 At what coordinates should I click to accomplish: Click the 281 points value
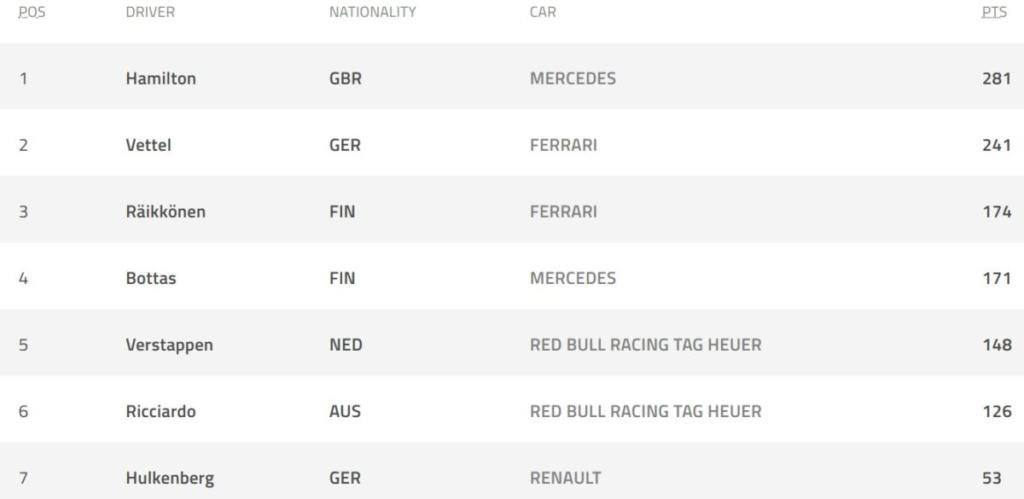coord(996,79)
